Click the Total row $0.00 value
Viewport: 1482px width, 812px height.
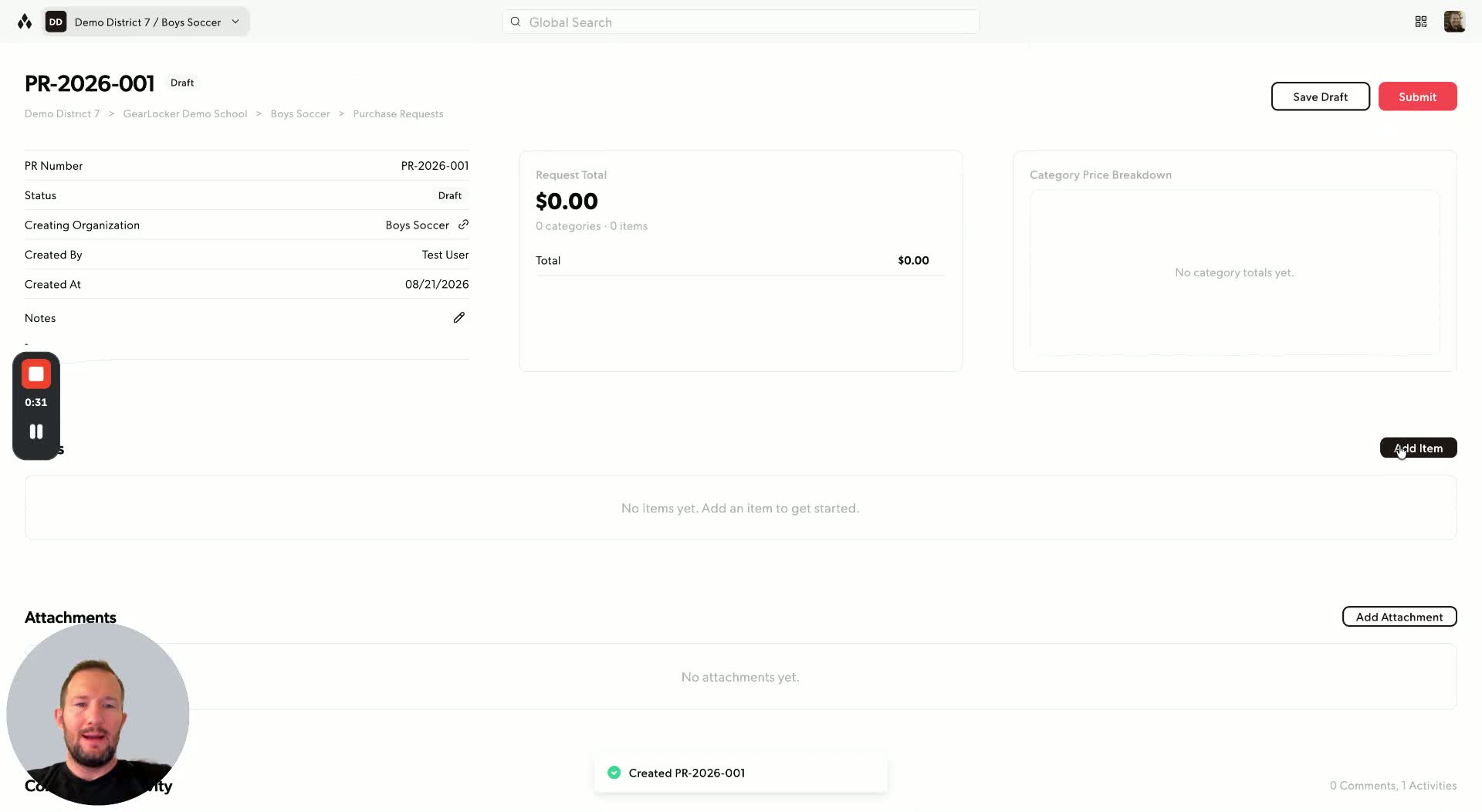pyautogui.click(x=913, y=261)
